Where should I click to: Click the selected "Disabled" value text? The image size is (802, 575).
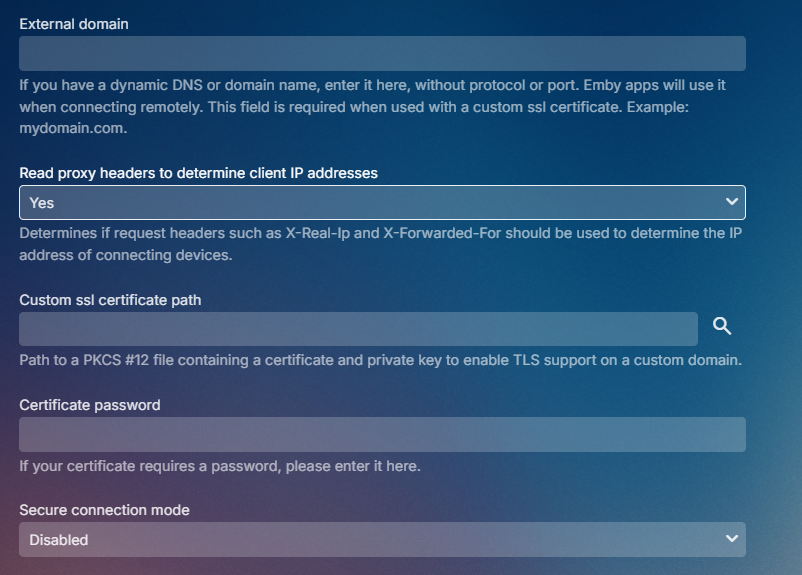click(x=59, y=540)
